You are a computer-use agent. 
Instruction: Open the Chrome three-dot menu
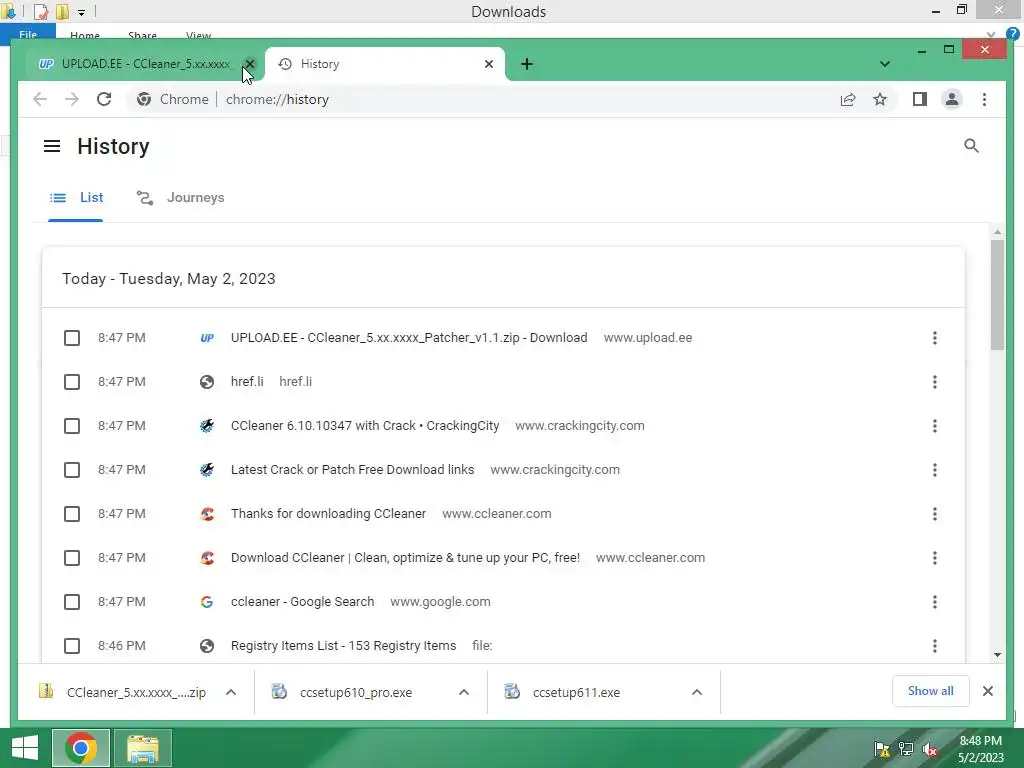click(x=984, y=99)
